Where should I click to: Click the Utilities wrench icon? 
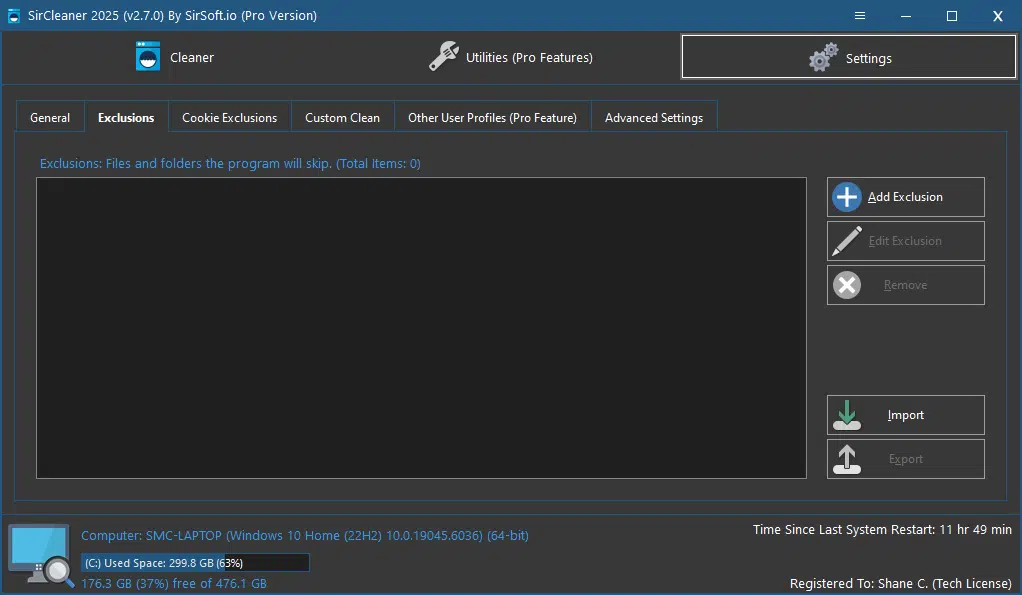tap(444, 56)
